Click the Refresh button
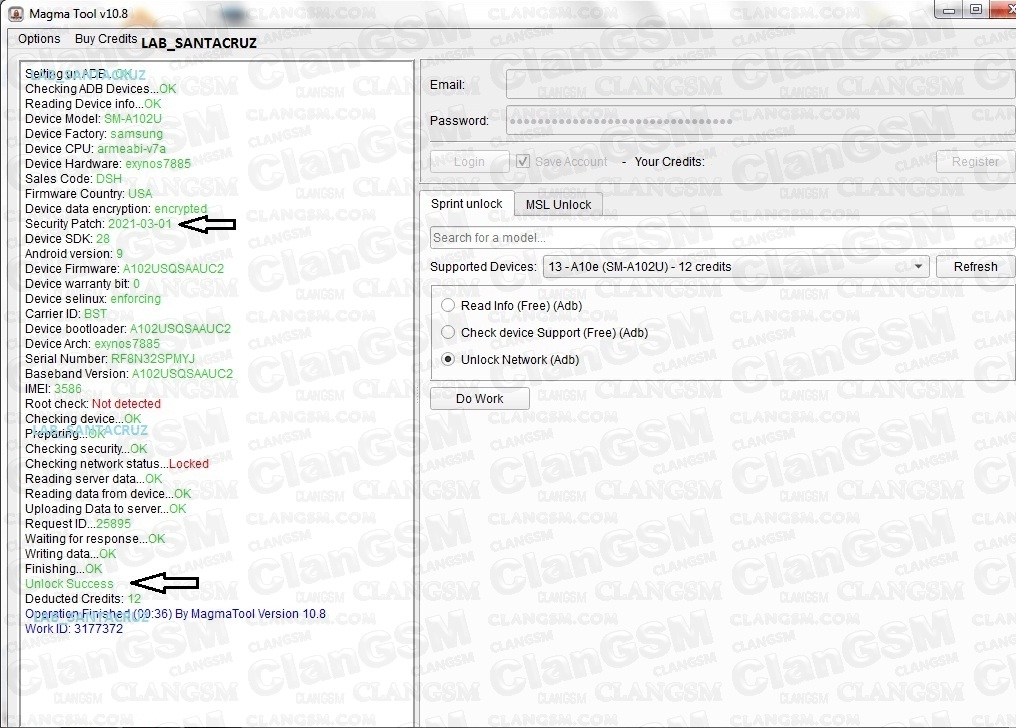1016x728 pixels. point(975,267)
